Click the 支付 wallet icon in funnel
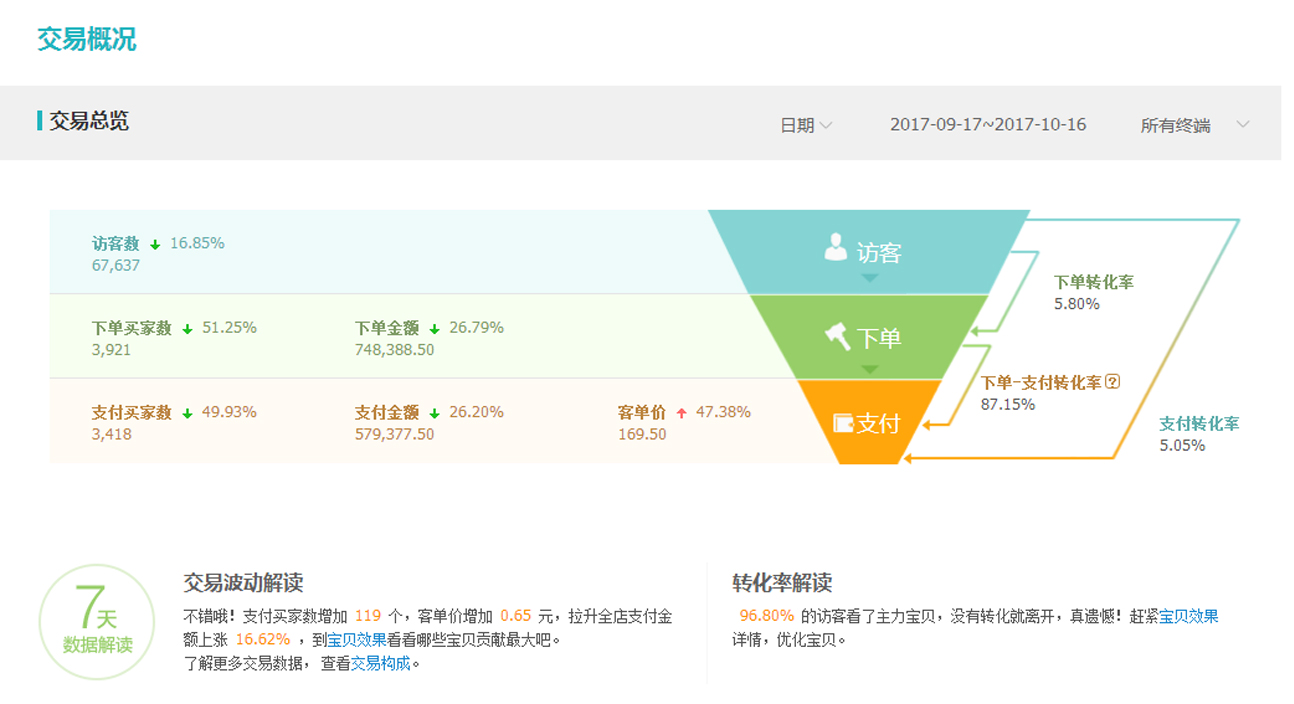 [842, 423]
